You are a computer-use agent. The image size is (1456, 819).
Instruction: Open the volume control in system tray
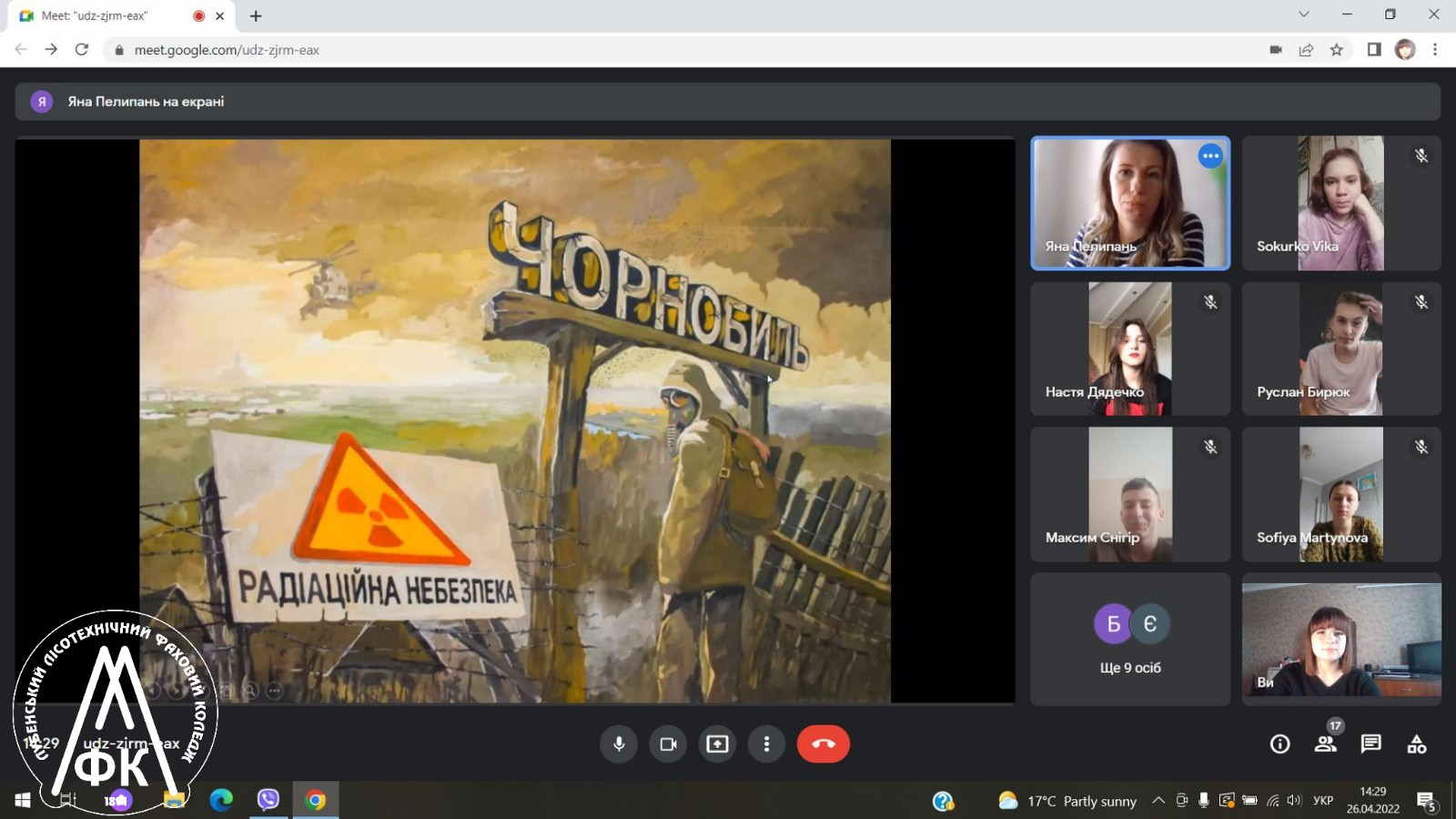click(1295, 801)
